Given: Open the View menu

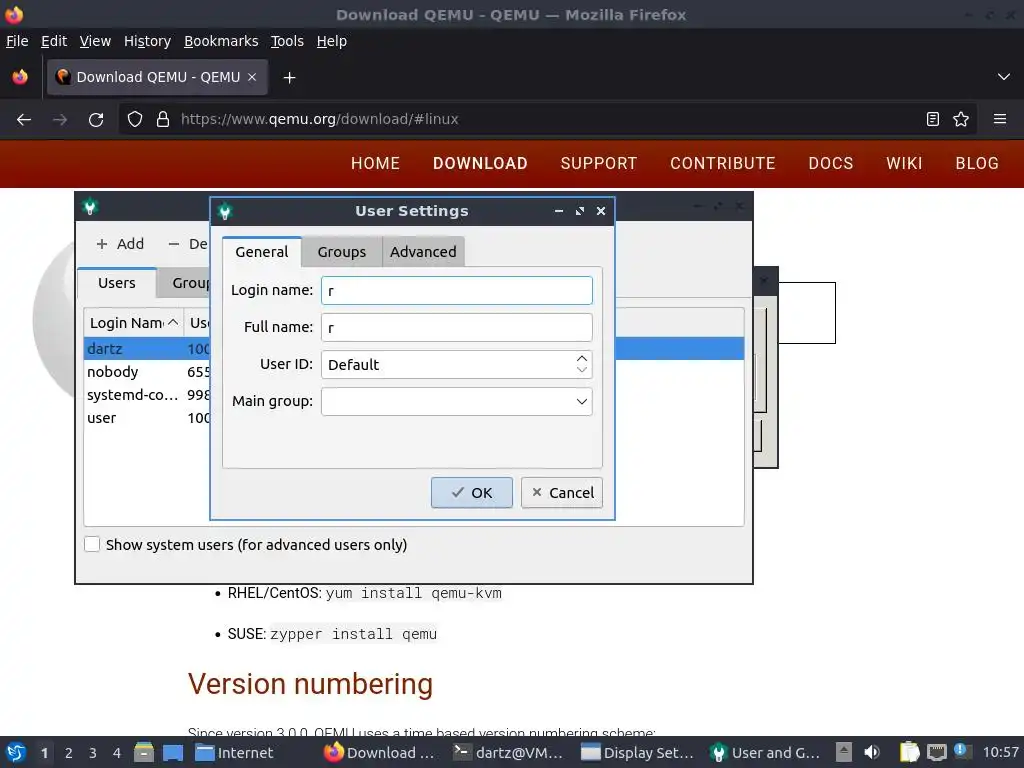Looking at the screenshot, I should point(95,41).
